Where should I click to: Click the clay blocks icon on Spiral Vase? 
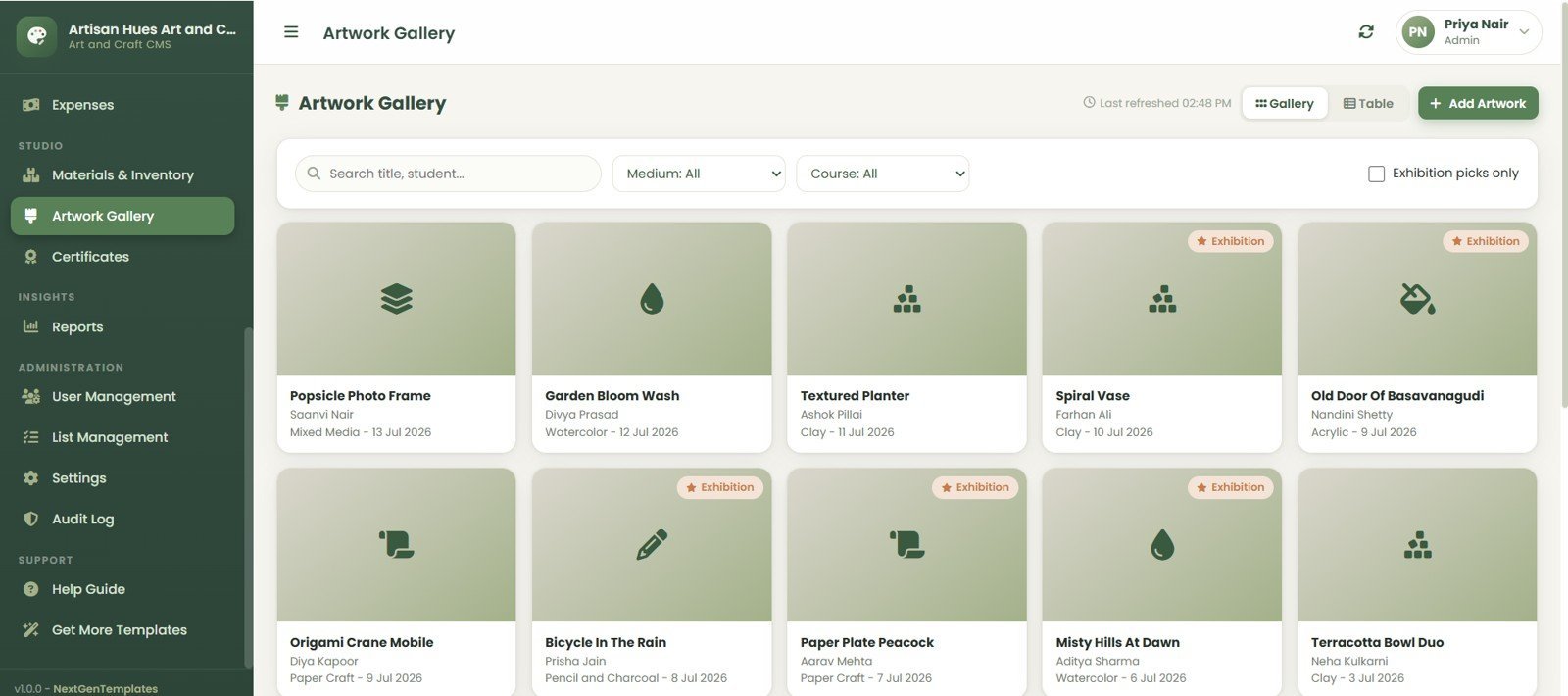pos(1162,299)
